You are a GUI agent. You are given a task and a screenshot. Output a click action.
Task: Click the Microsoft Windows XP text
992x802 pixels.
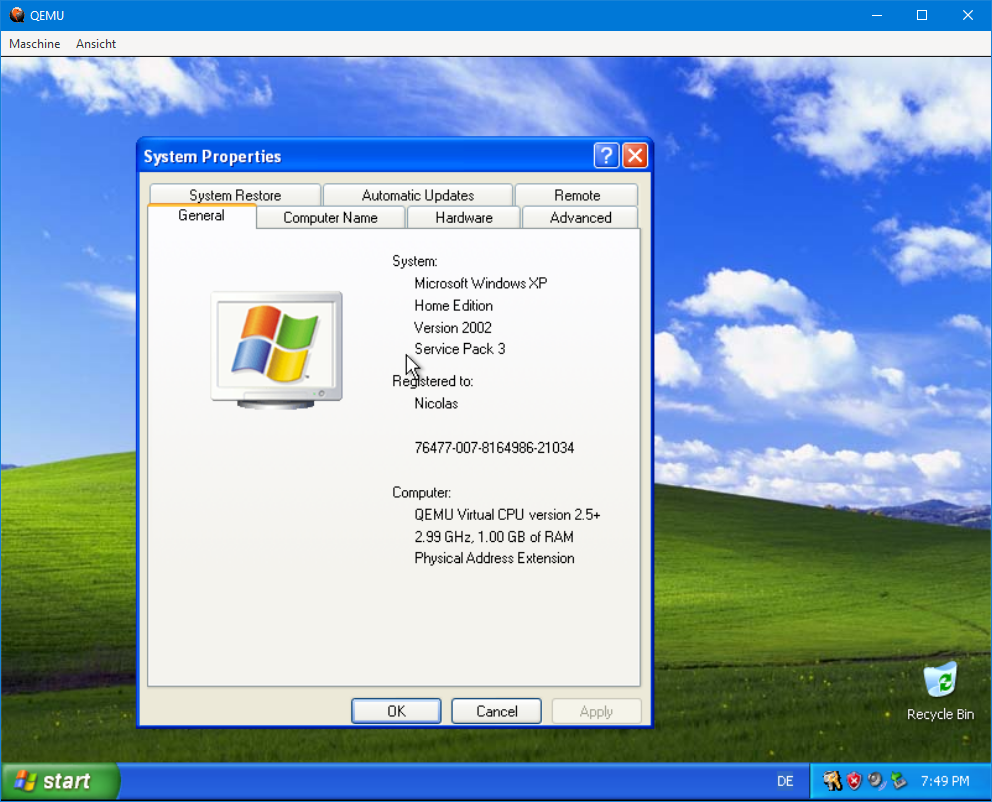(x=481, y=283)
